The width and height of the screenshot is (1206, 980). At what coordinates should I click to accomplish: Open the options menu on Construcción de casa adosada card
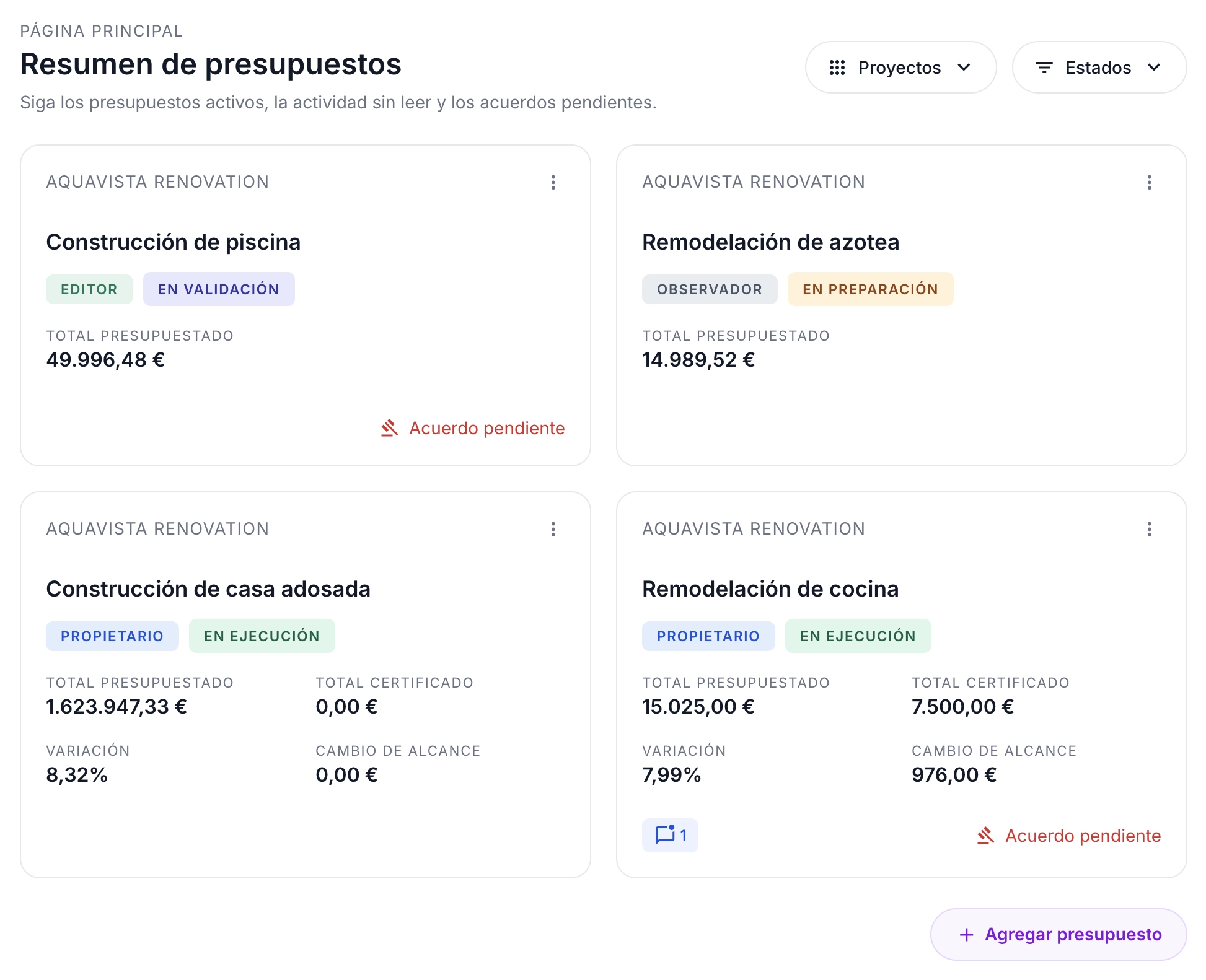pyautogui.click(x=553, y=528)
